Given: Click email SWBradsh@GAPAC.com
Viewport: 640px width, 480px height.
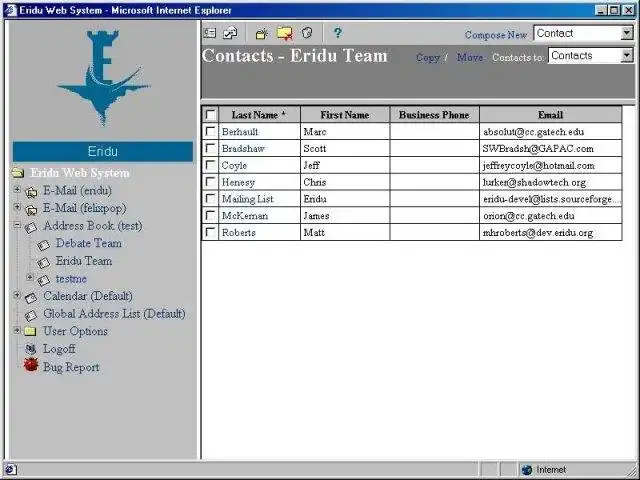Looking at the screenshot, I should pos(538,149).
